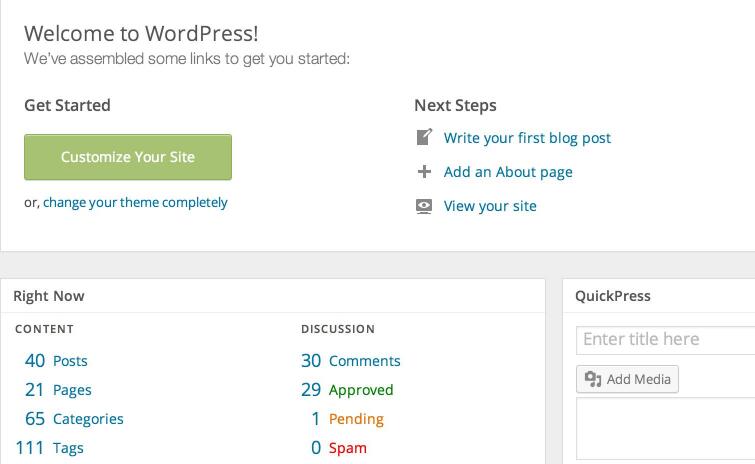
Task: Click the media icon in Add Media button
Action: tap(593, 379)
